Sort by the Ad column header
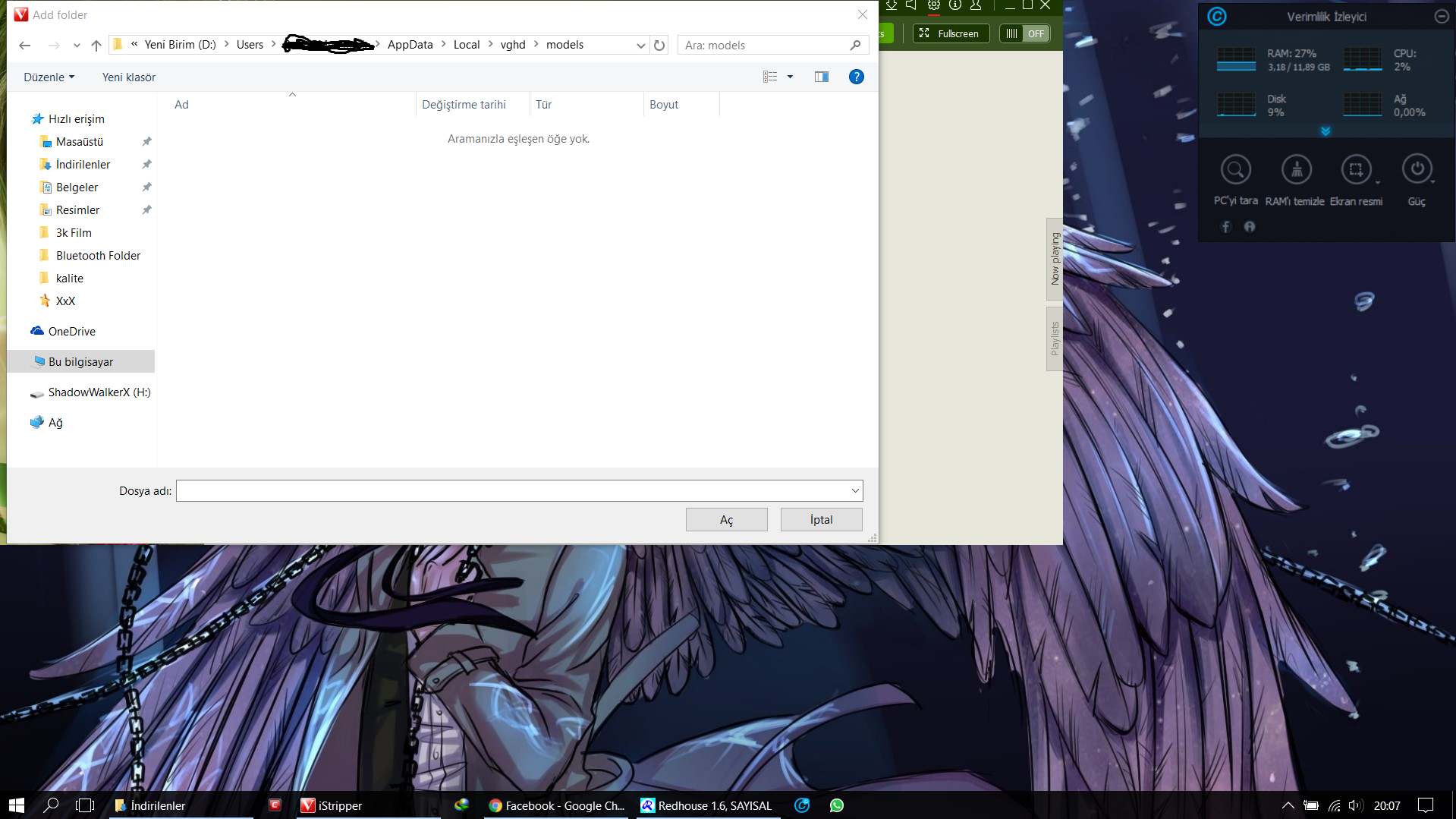The height and width of the screenshot is (819, 1456). point(291,105)
